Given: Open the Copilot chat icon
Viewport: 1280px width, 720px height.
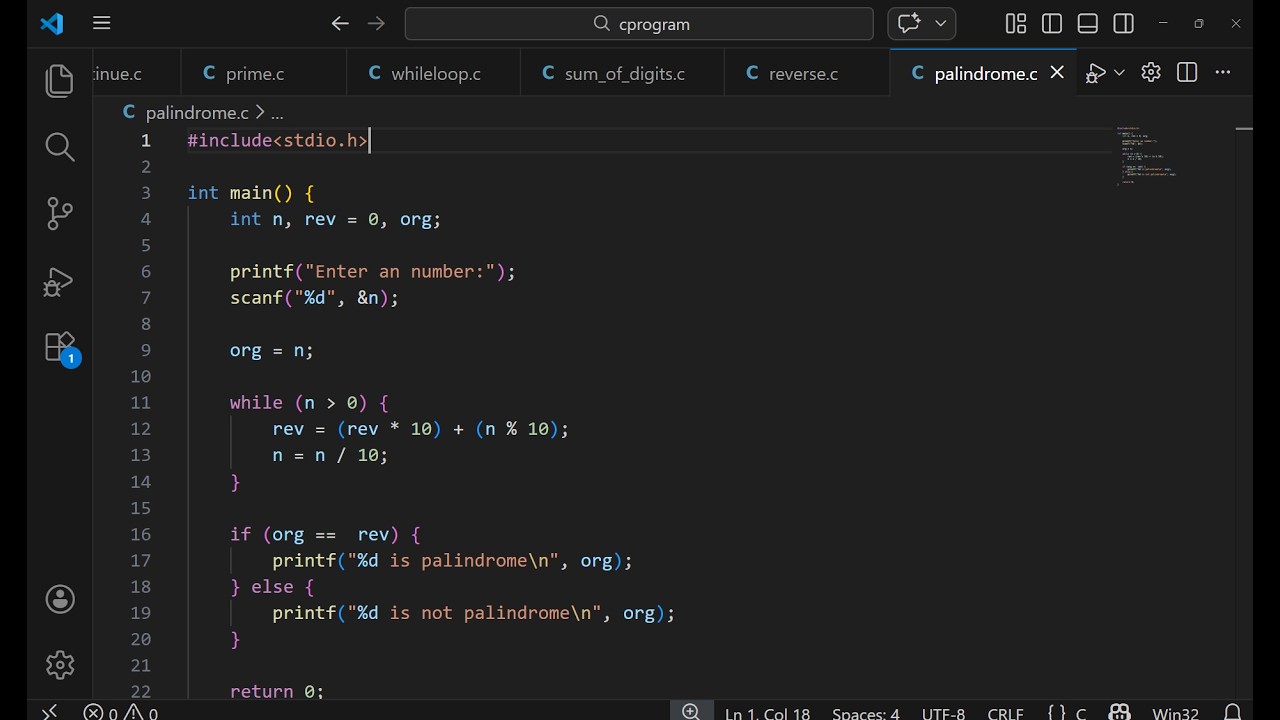Looking at the screenshot, I should pos(909,23).
